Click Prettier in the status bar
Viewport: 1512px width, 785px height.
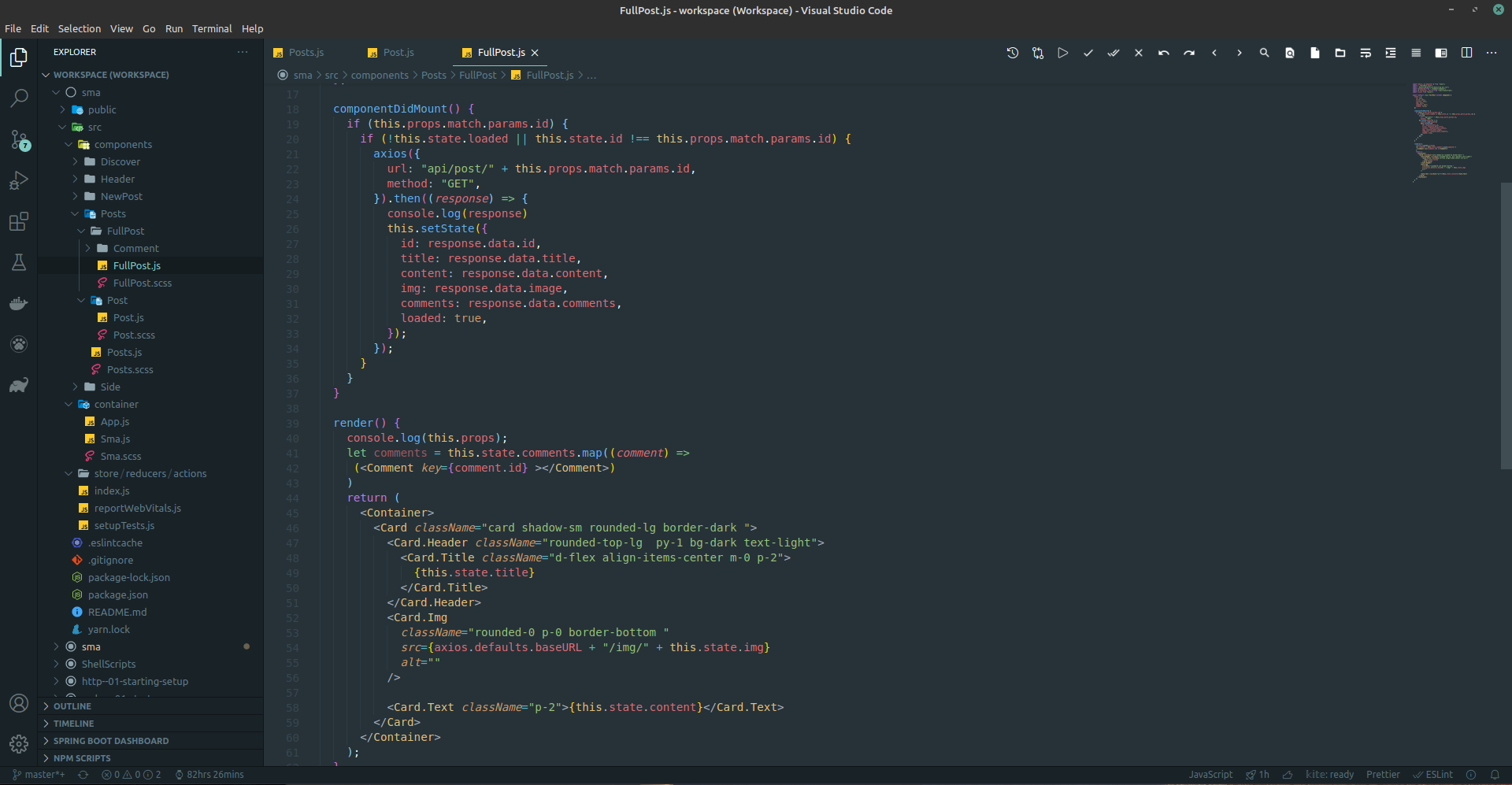1383,775
